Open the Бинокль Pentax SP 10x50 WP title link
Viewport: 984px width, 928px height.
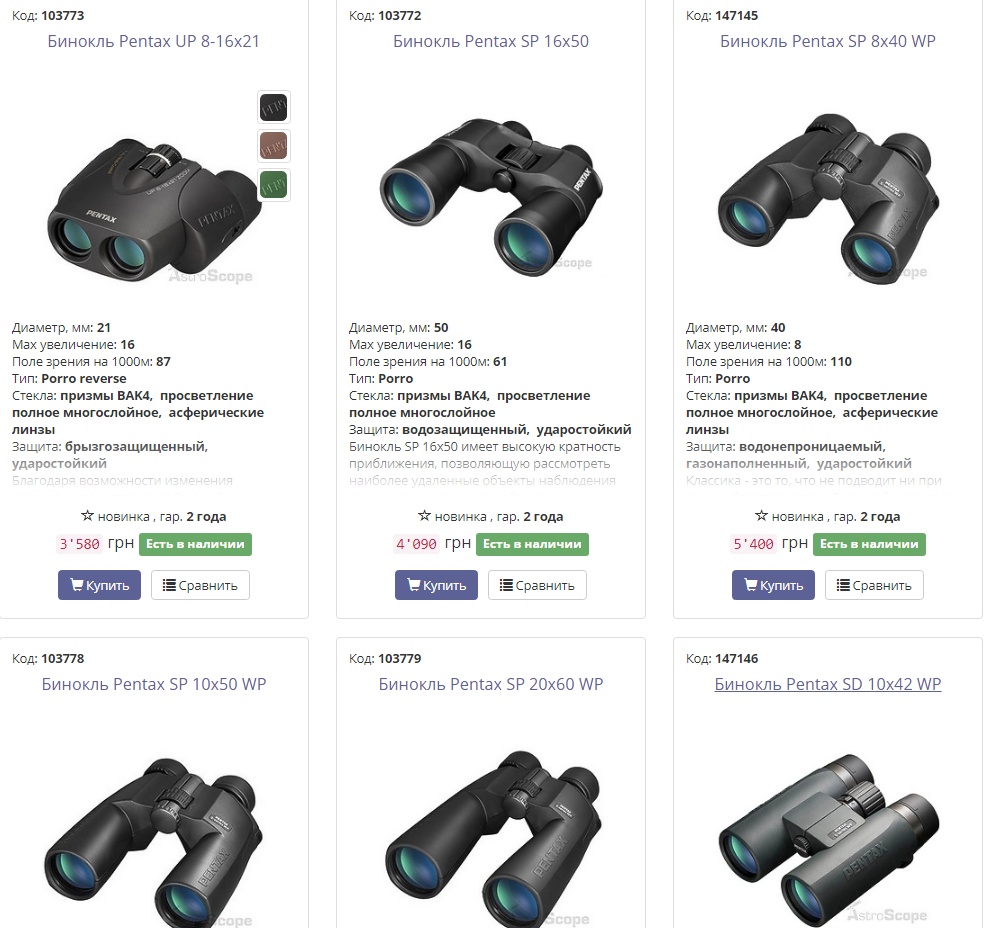click(154, 684)
